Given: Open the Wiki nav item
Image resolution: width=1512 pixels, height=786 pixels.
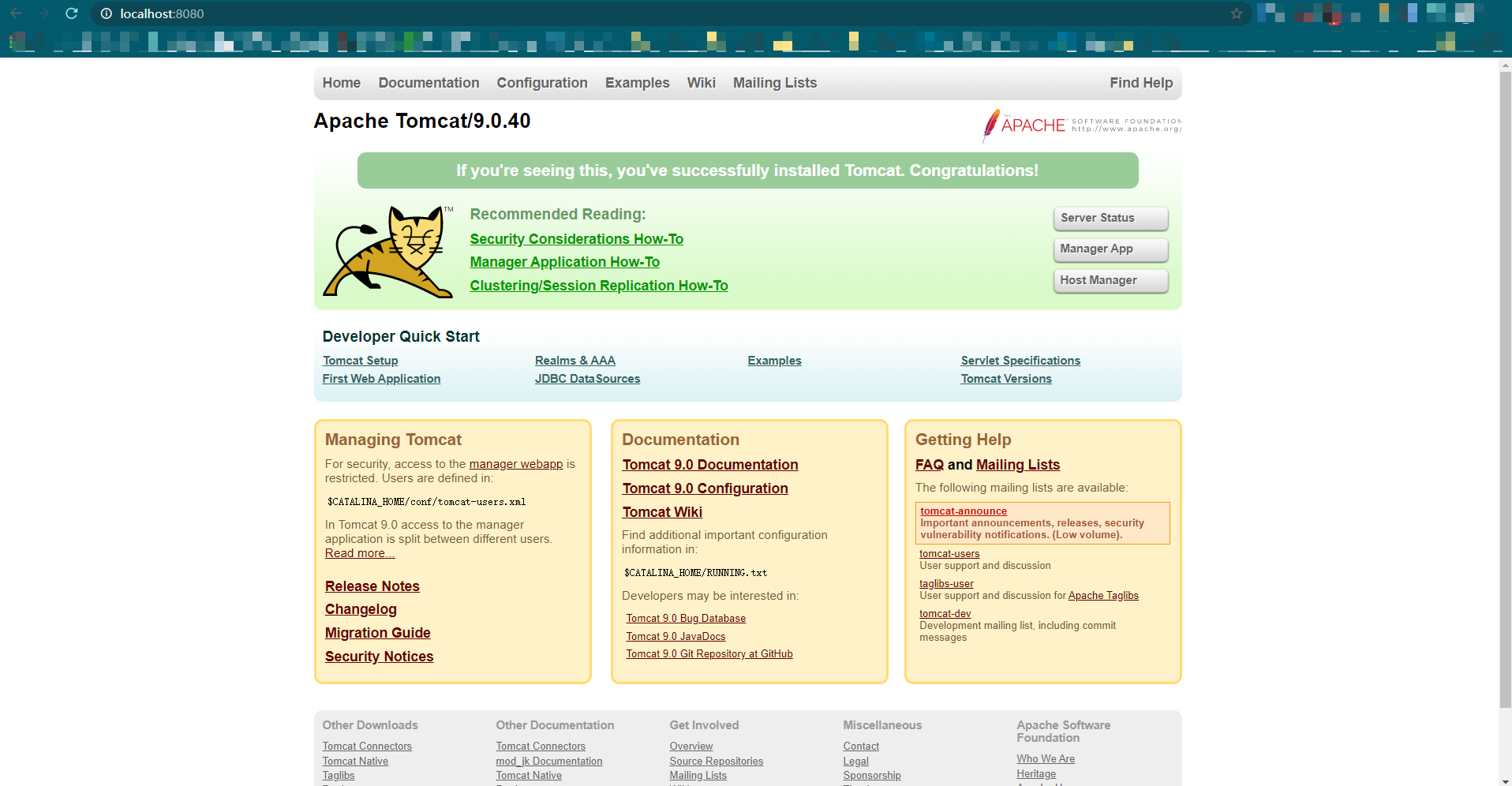Looking at the screenshot, I should (x=701, y=83).
